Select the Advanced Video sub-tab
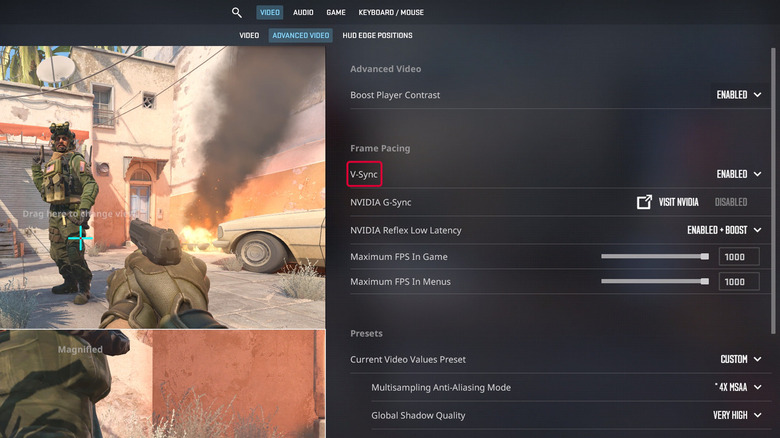The image size is (780, 438). coord(300,35)
